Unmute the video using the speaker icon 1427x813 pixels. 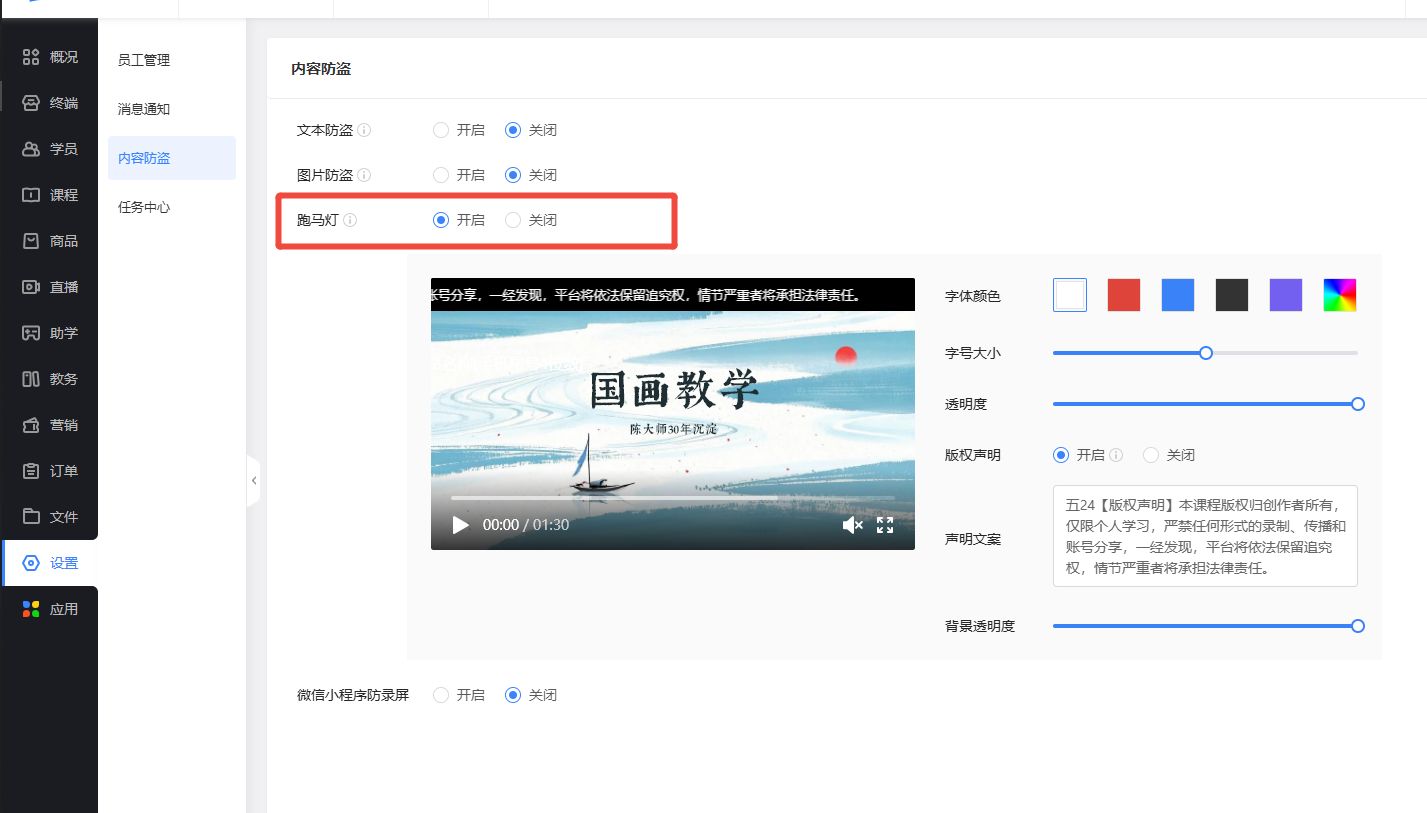(852, 525)
